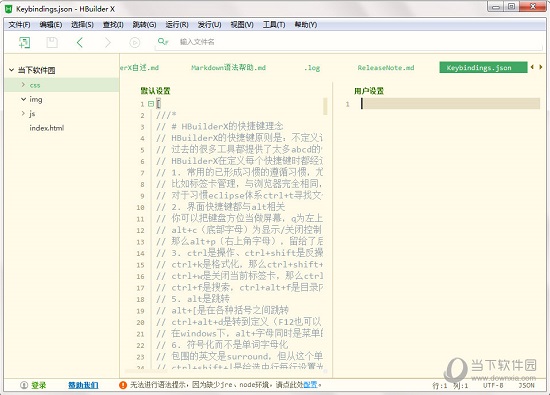Click the 默认设置 panel heading
The width and height of the screenshot is (550, 395).
click(155, 91)
